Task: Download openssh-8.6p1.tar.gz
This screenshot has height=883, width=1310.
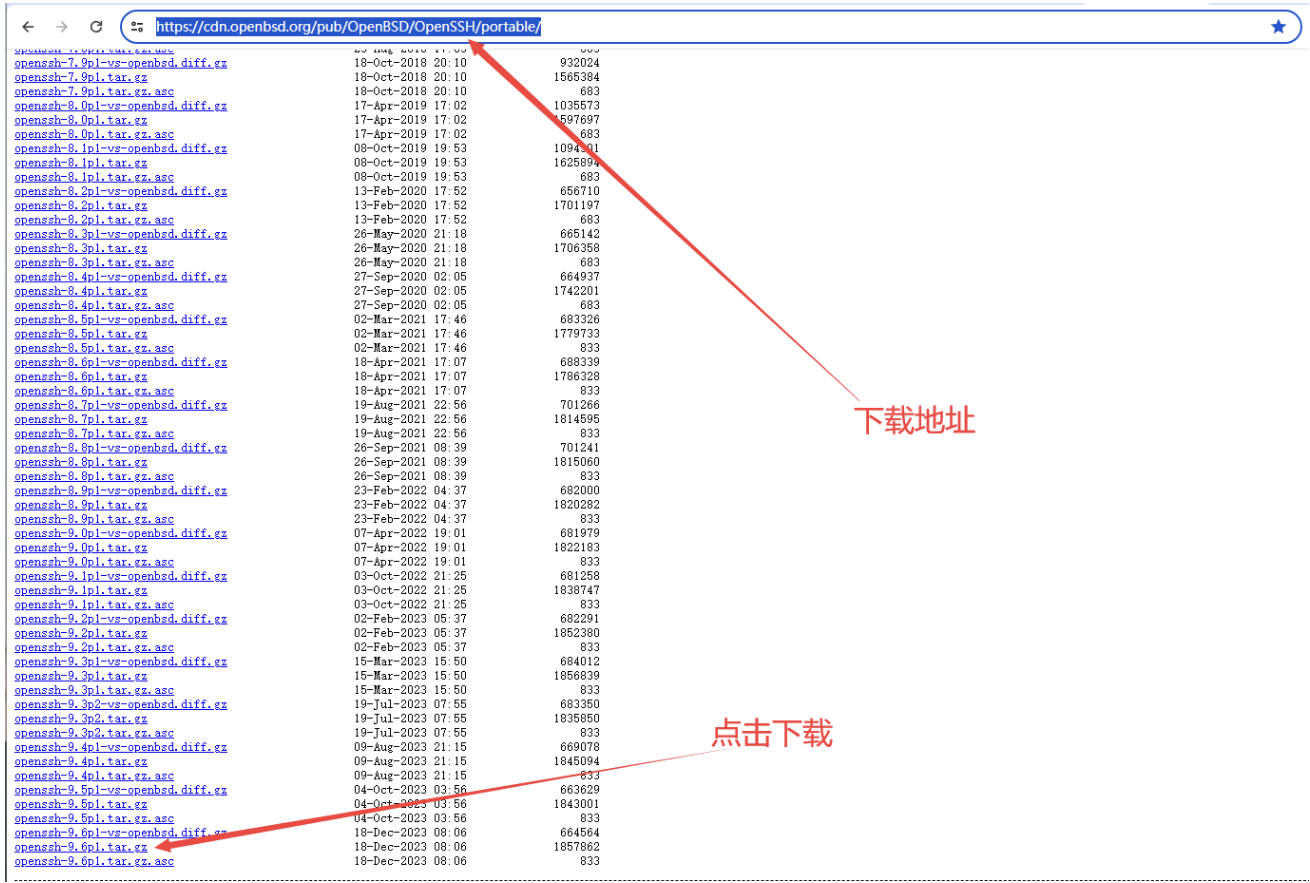Action: click(81, 377)
